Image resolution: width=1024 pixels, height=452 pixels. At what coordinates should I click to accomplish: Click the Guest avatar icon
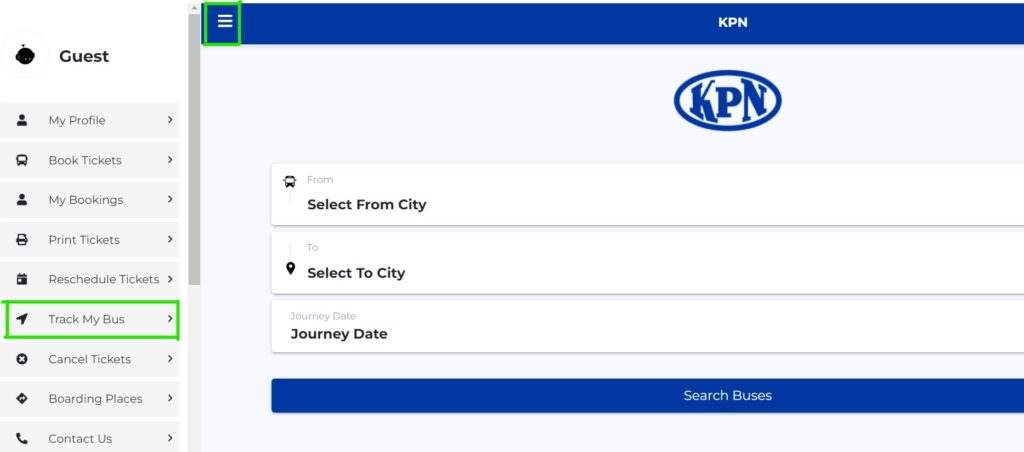click(25, 56)
